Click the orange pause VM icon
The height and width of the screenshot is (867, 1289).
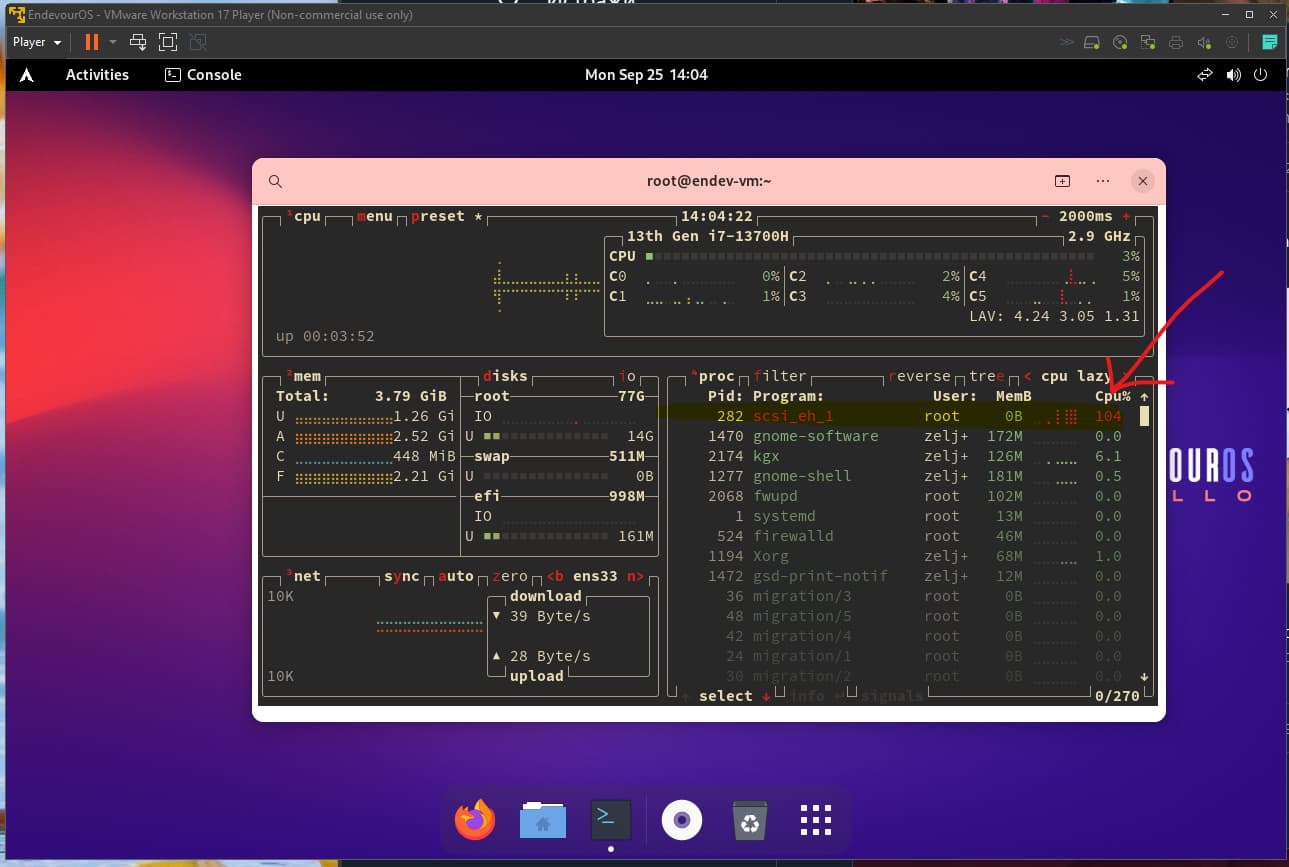coord(92,42)
